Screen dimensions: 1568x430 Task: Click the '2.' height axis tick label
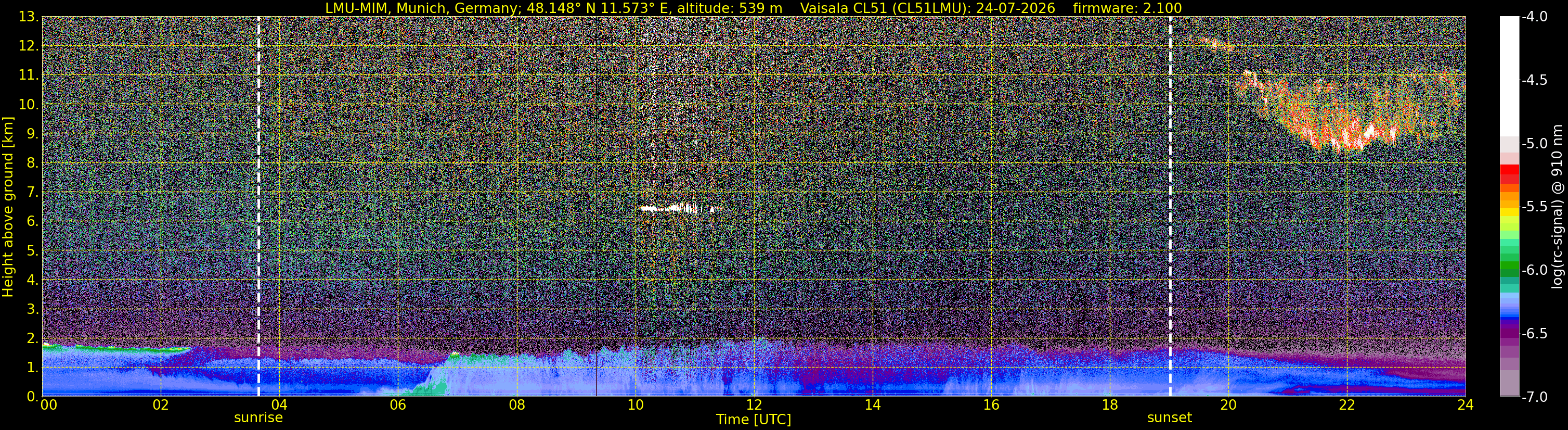(33, 339)
